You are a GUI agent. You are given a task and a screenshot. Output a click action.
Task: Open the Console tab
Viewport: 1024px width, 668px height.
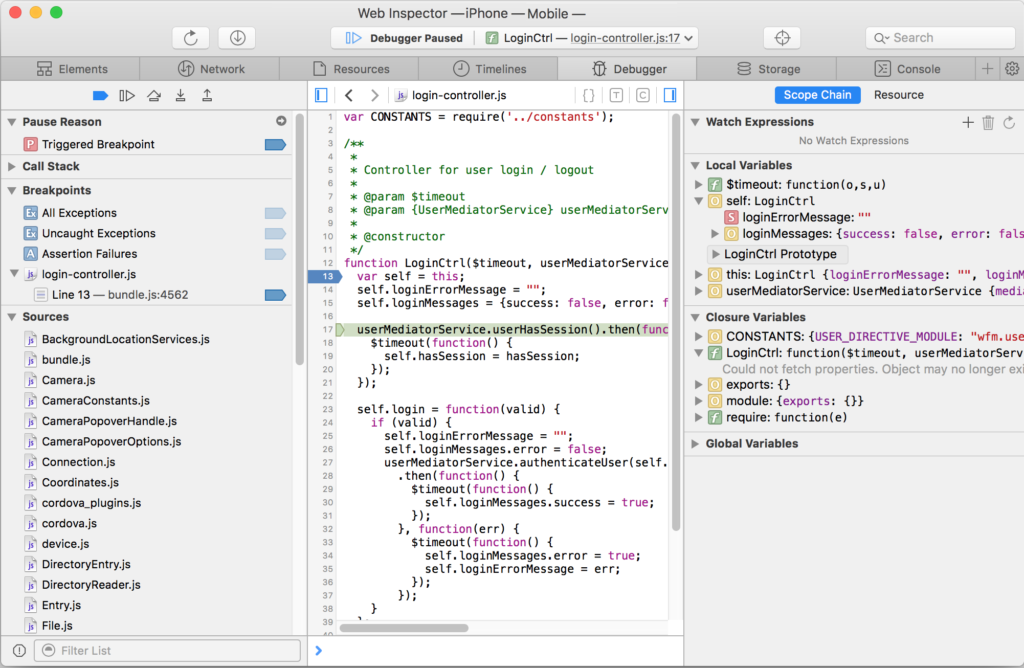tap(907, 69)
